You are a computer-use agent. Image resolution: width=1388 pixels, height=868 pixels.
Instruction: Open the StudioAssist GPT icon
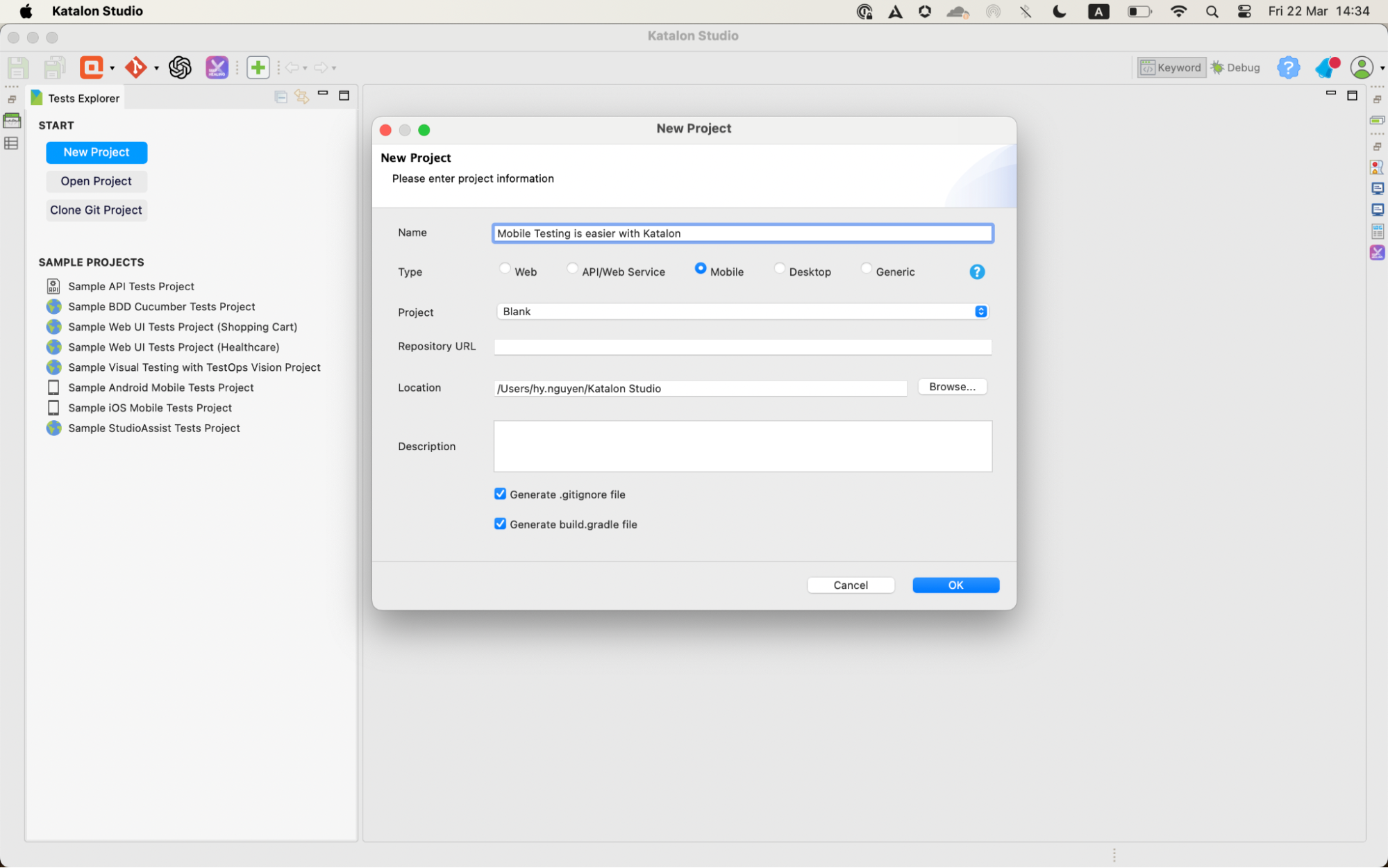180,67
